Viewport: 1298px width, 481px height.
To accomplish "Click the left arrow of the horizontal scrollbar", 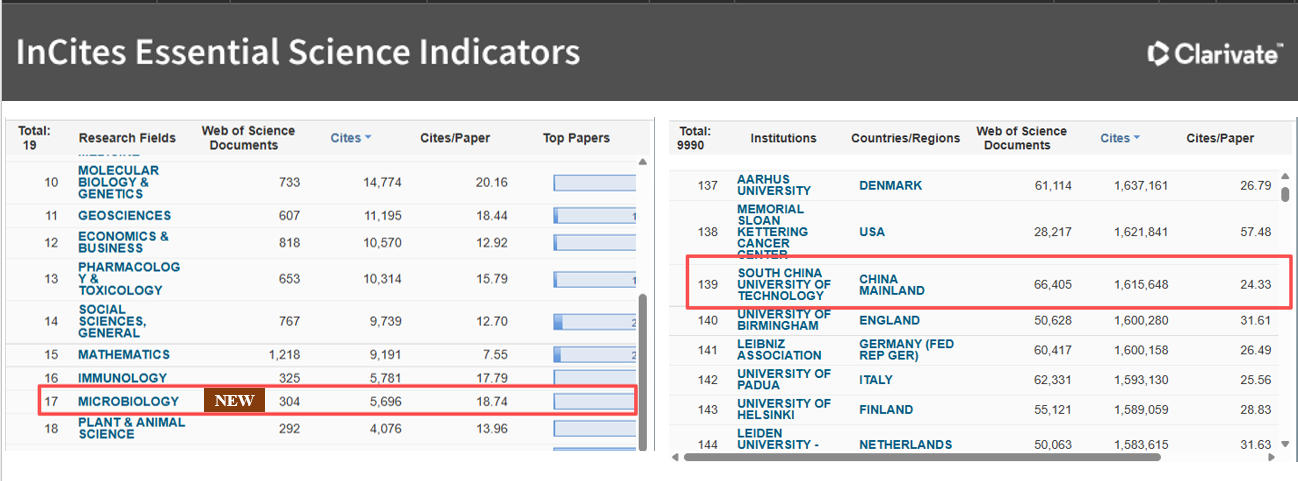I will coord(677,457).
